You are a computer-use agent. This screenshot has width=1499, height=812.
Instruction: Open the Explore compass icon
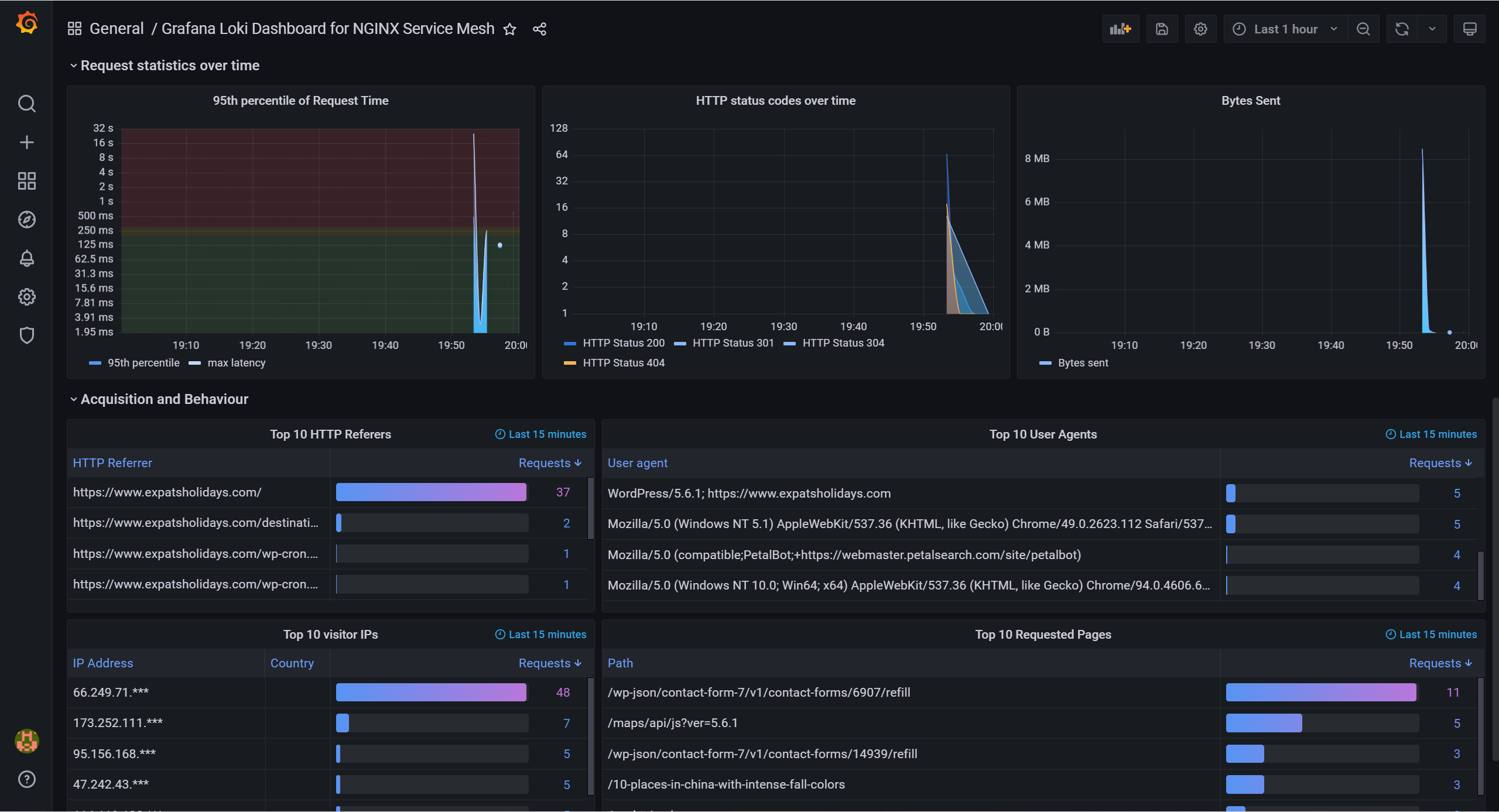click(27, 220)
